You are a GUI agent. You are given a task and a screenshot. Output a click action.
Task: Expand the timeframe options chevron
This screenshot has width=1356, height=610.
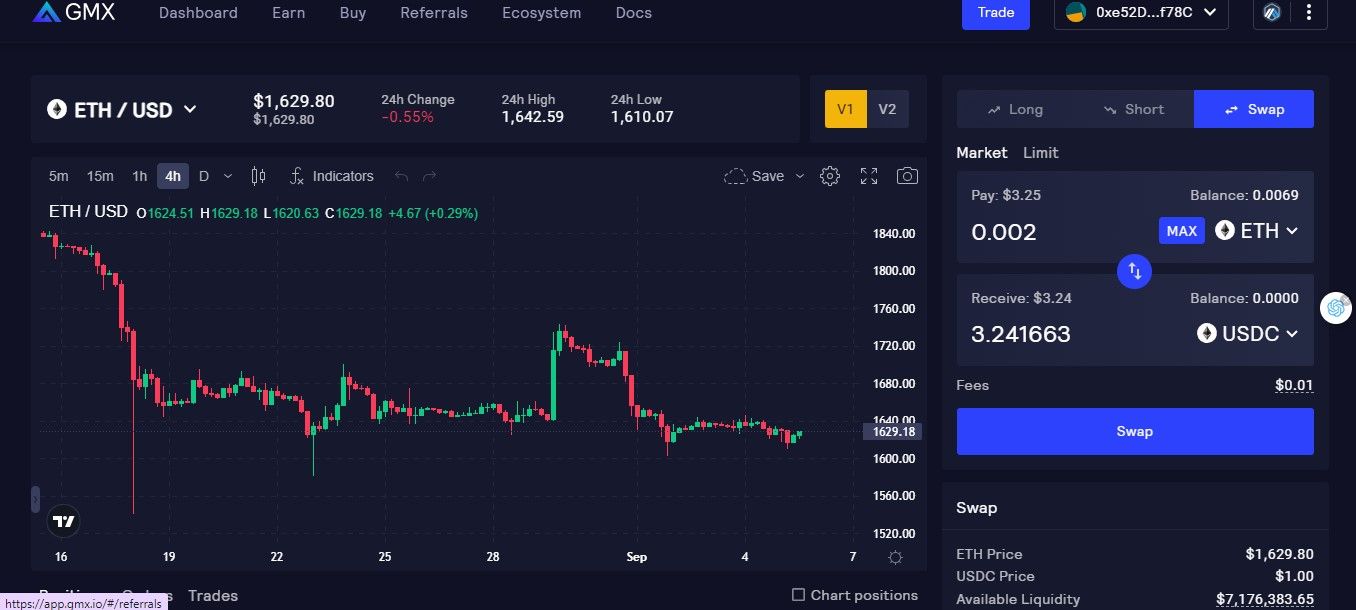pos(227,176)
